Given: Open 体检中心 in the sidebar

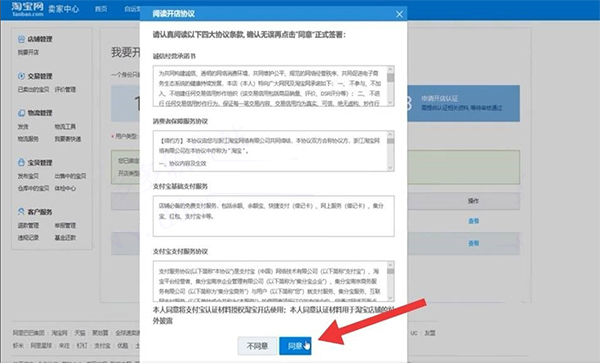Looking at the screenshot, I should coord(65,188).
